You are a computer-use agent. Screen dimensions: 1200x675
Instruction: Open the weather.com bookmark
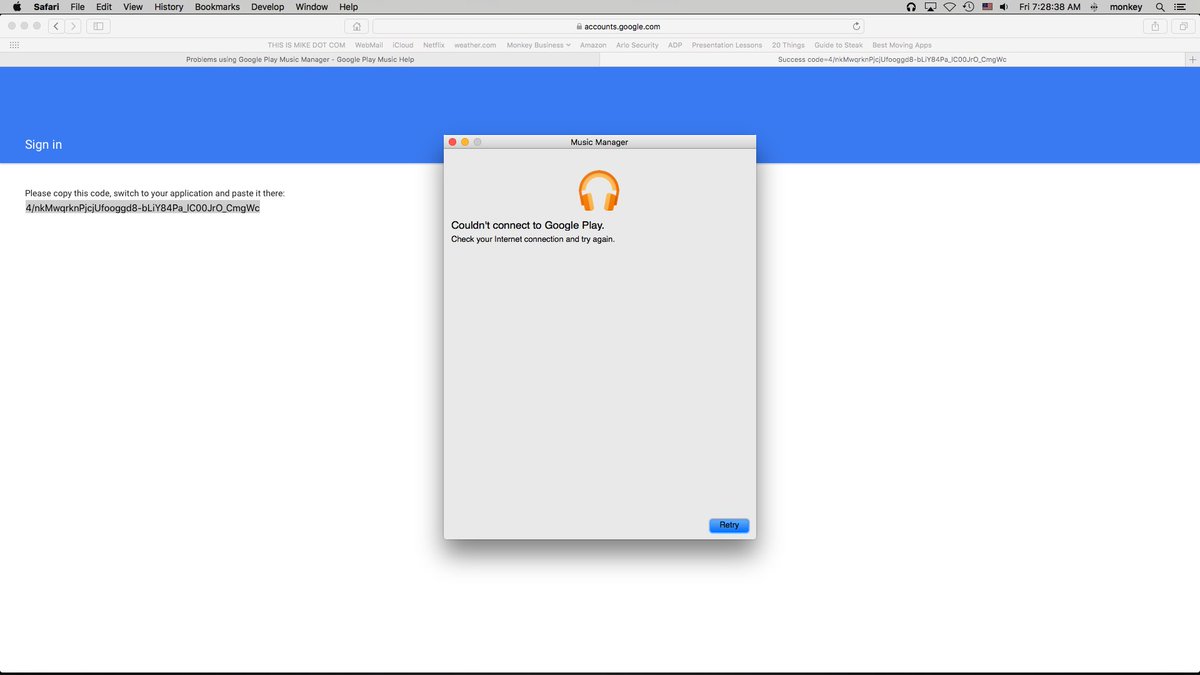tap(475, 45)
